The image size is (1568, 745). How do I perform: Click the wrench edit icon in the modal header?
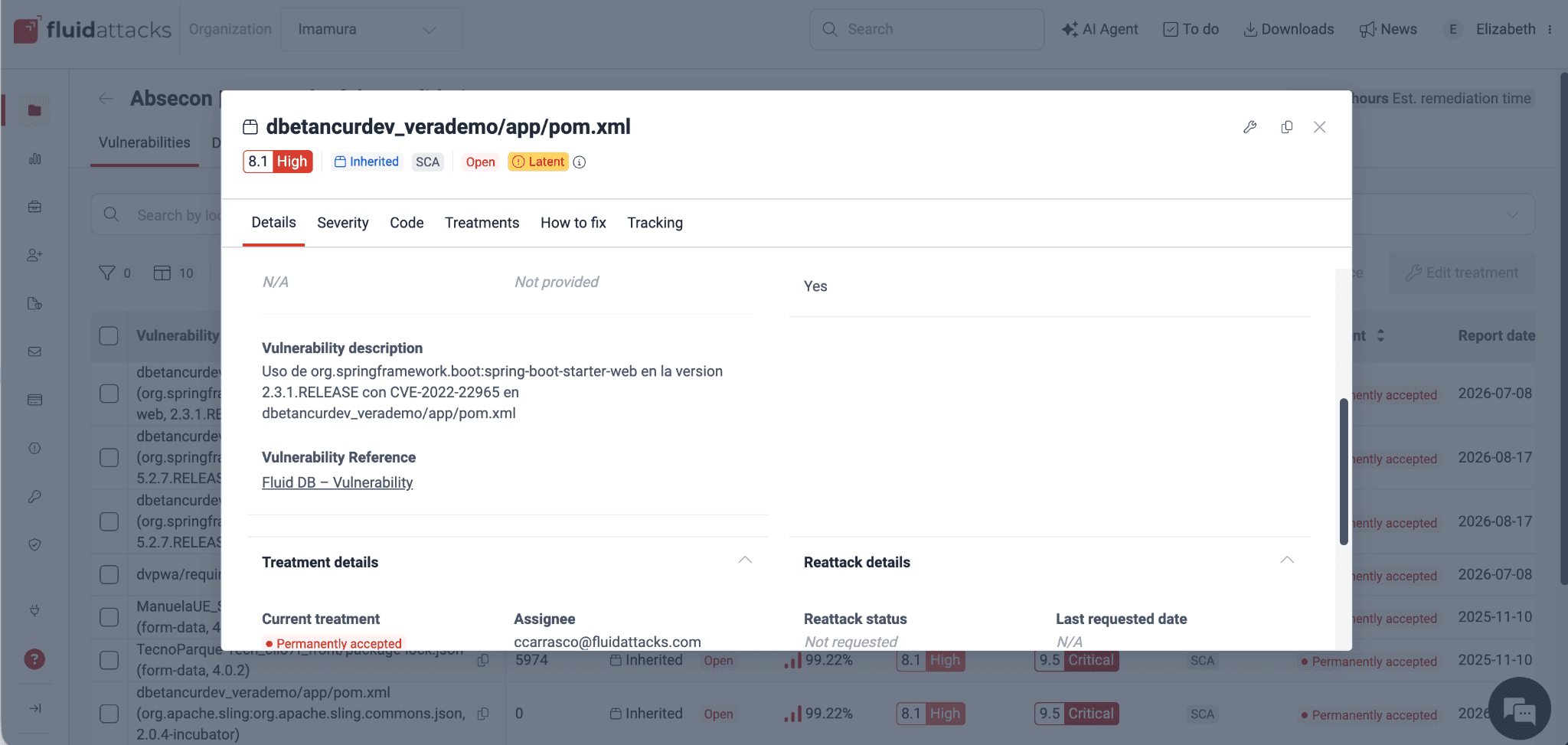pos(1249,127)
